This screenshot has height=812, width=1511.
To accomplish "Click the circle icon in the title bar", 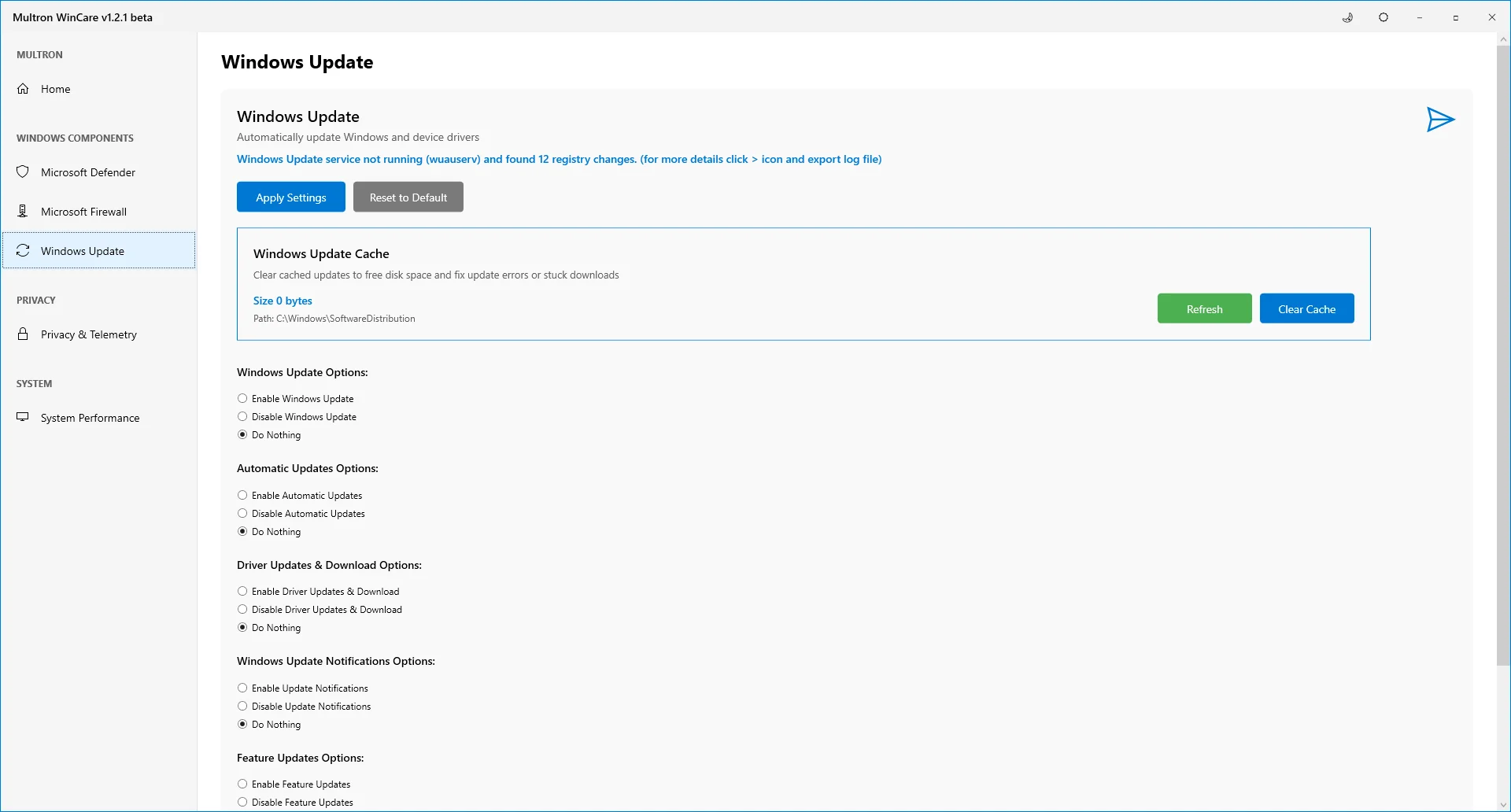I will [x=1384, y=17].
